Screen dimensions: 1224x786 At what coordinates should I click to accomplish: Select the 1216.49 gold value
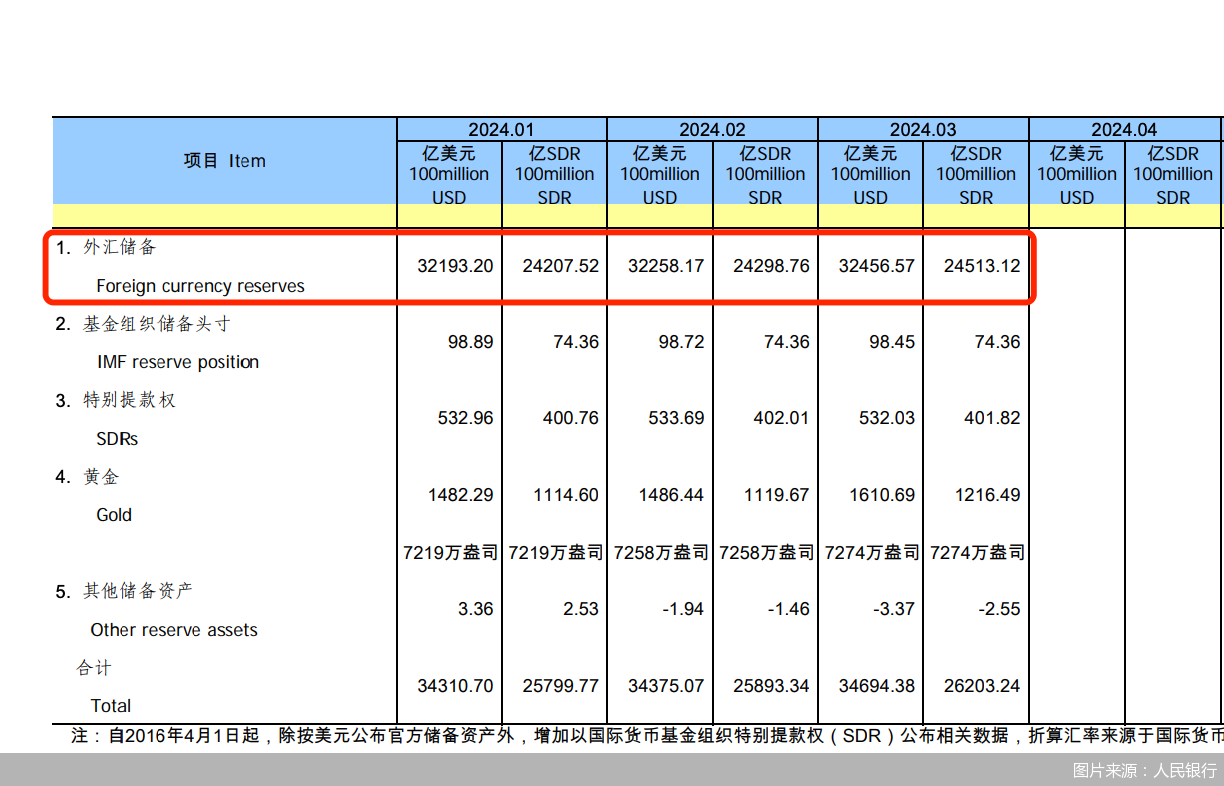[x=988, y=495]
